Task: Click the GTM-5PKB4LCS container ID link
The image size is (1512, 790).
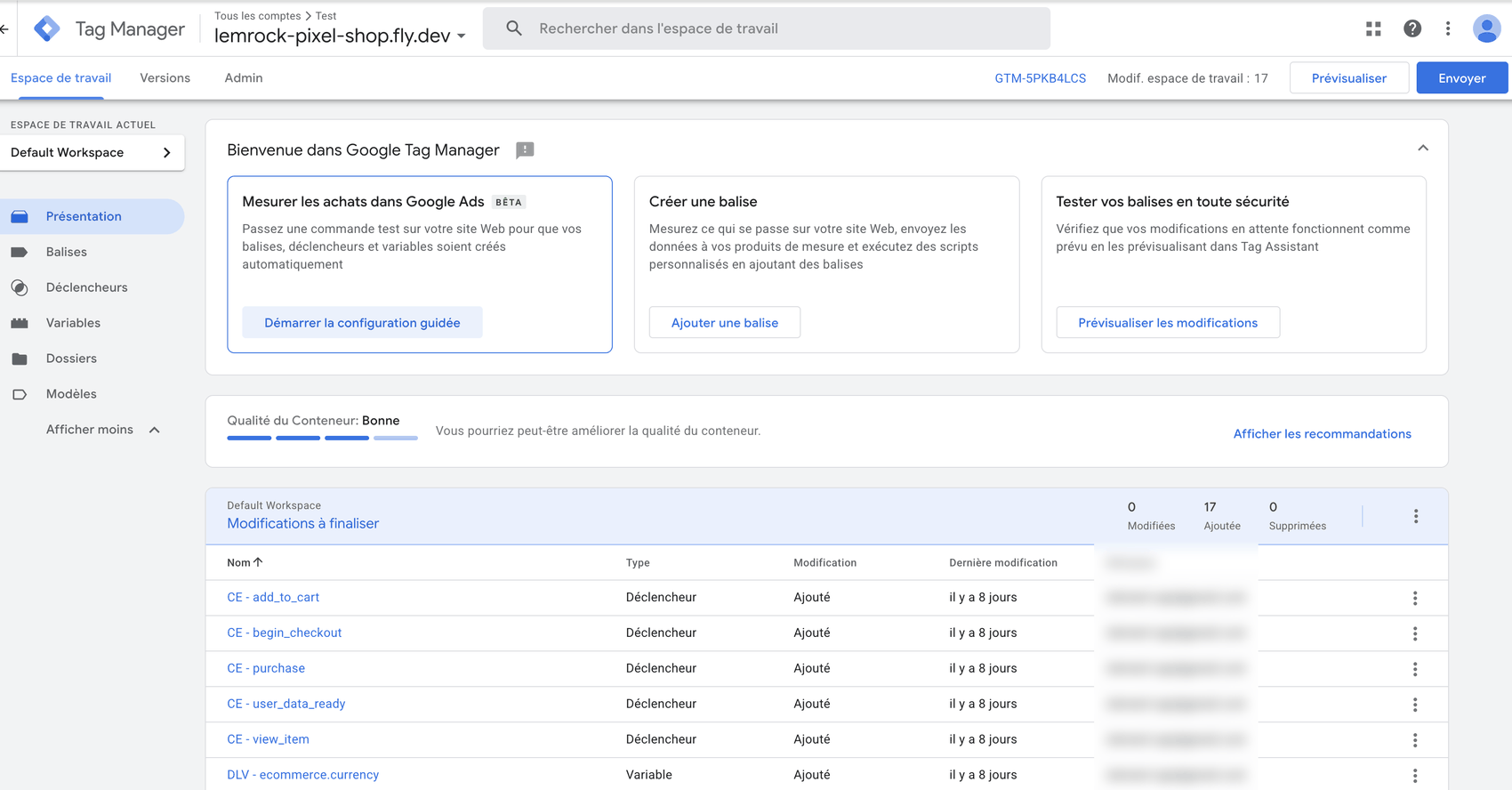Action: 1041,78
